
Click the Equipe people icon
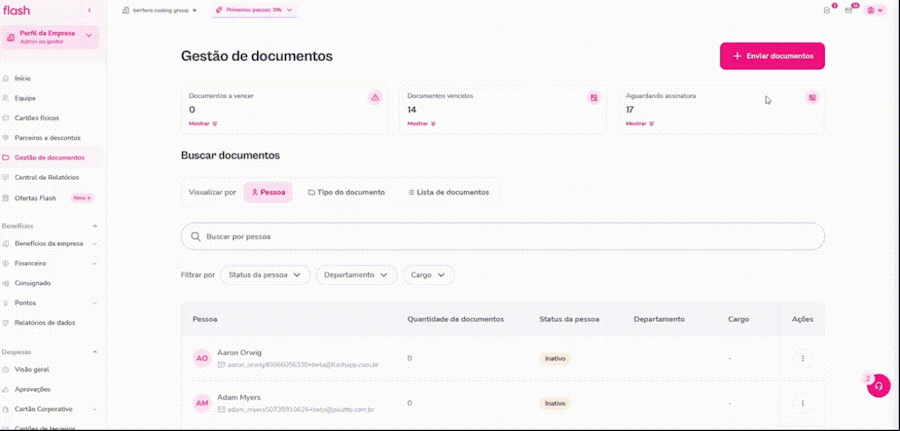coord(6,98)
